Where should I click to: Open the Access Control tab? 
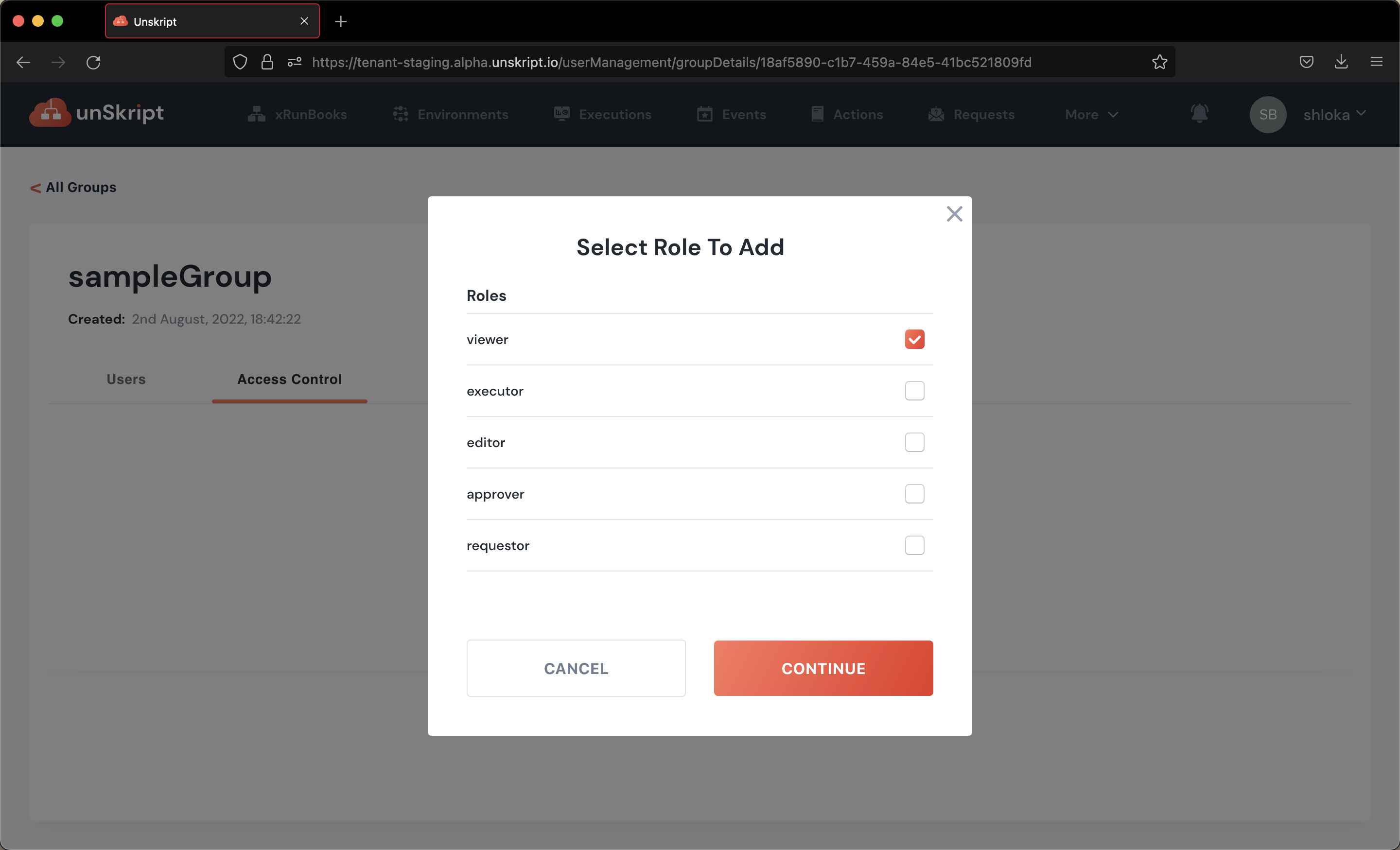click(289, 379)
